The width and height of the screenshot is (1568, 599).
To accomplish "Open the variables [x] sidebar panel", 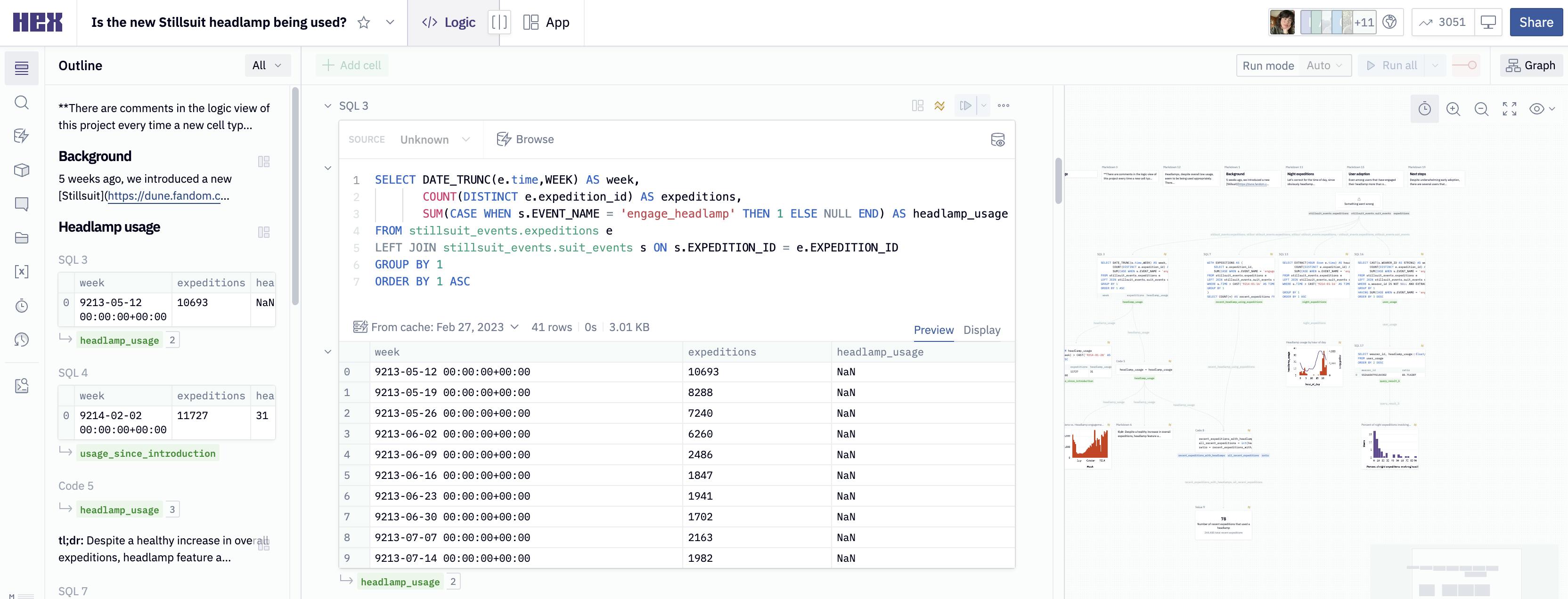I will pos(21,272).
